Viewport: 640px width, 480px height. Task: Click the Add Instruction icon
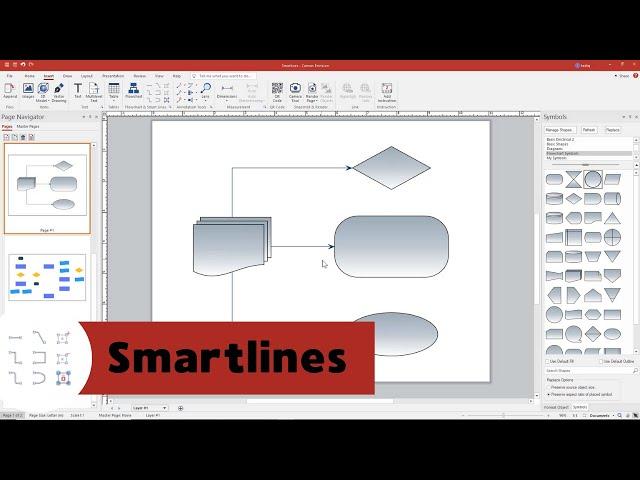[387, 92]
